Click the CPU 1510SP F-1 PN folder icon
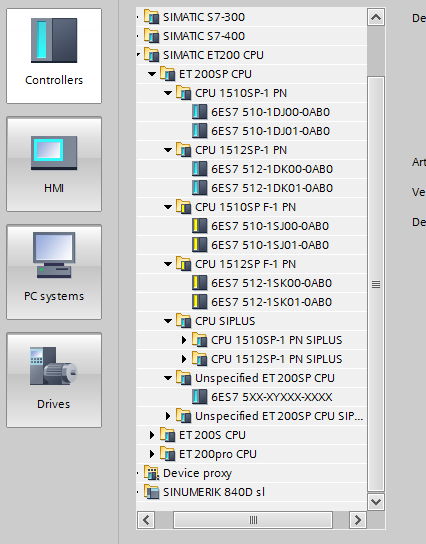 point(184,207)
